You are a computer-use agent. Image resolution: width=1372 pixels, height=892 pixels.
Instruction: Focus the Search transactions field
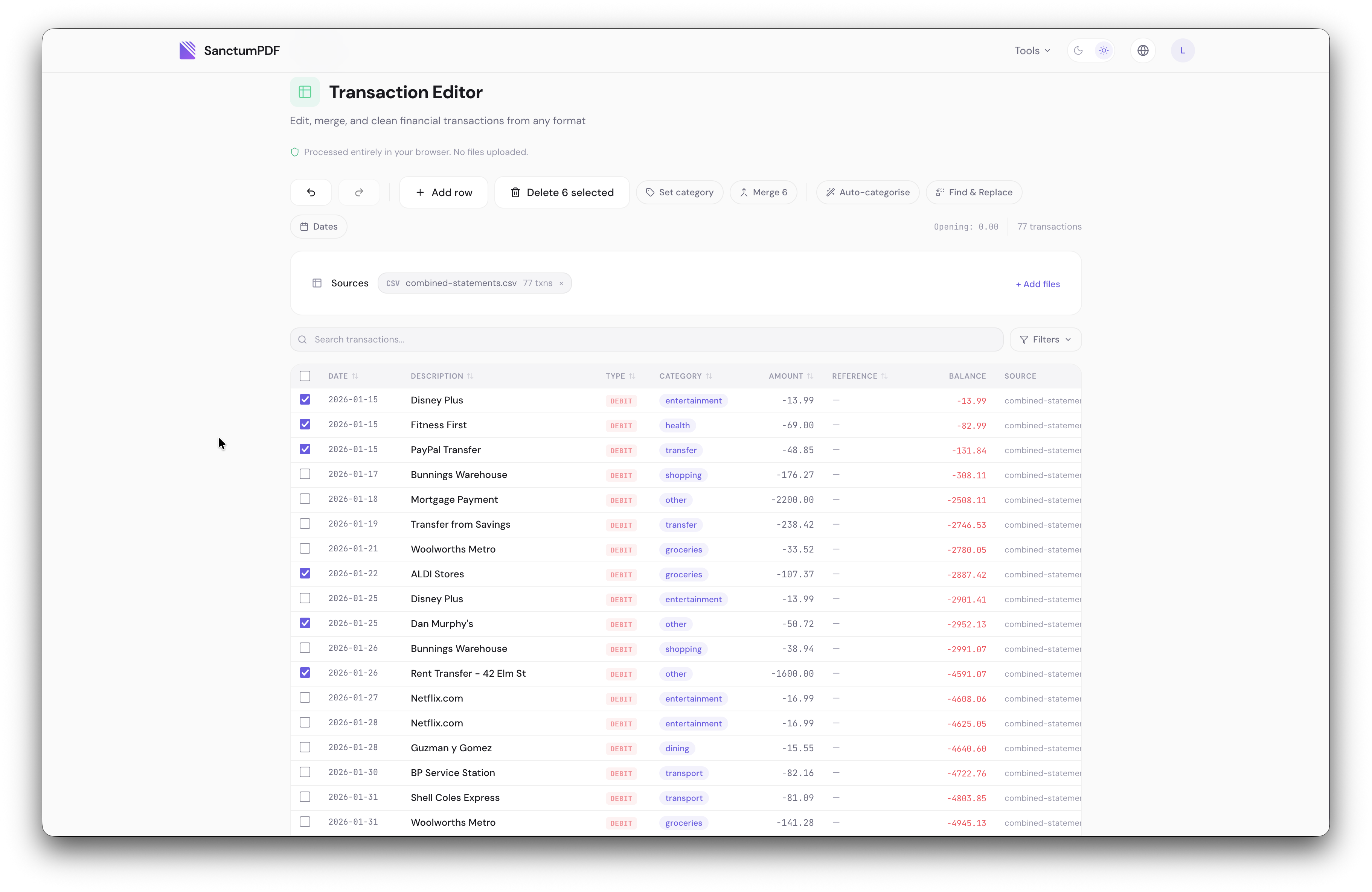[x=646, y=339]
